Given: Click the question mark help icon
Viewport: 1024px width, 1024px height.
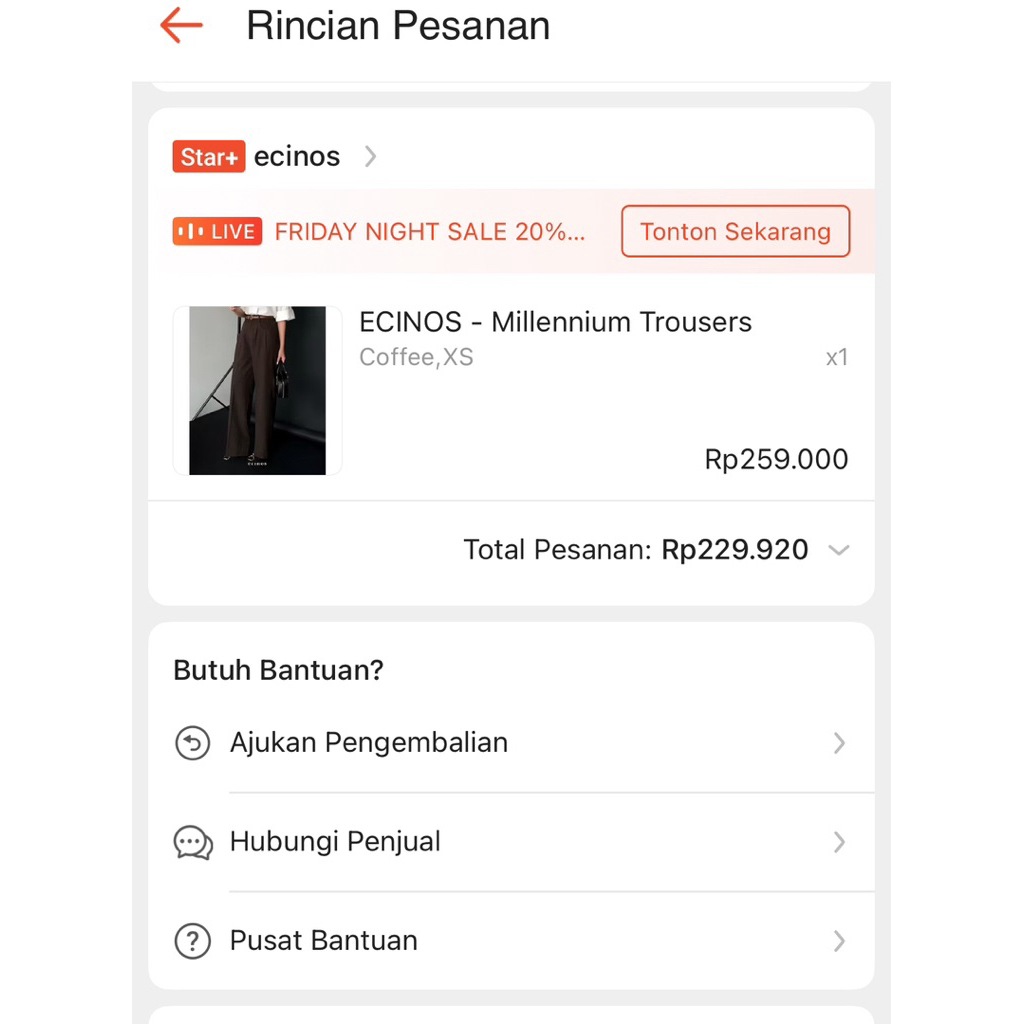Looking at the screenshot, I should click(193, 941).
